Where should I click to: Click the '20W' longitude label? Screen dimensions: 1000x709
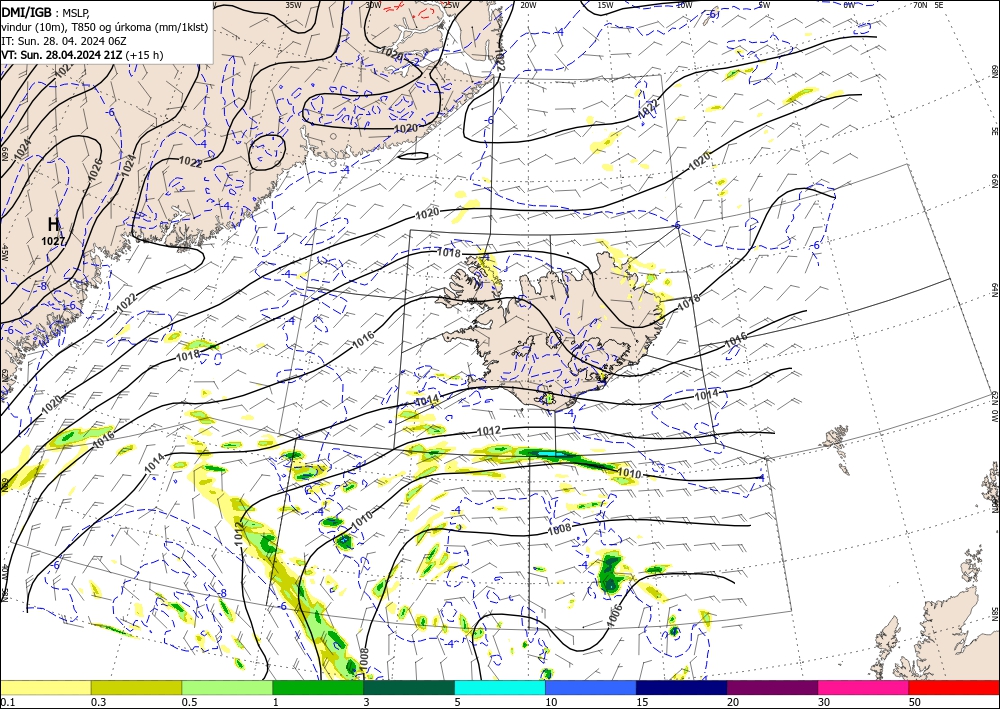[528, 5]
